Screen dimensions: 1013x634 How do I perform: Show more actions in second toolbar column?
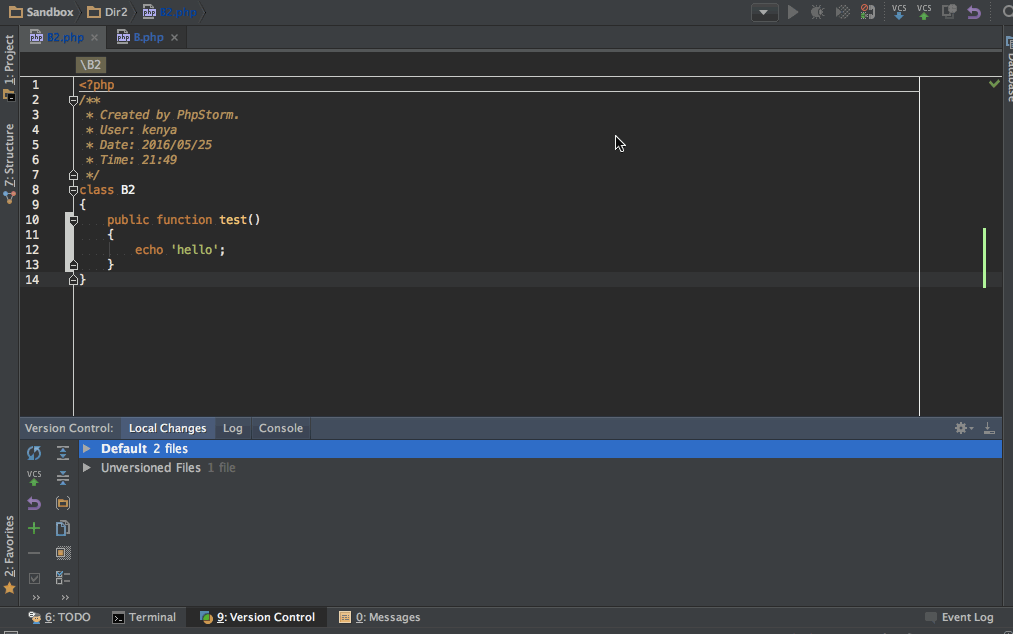click(65, 598)
